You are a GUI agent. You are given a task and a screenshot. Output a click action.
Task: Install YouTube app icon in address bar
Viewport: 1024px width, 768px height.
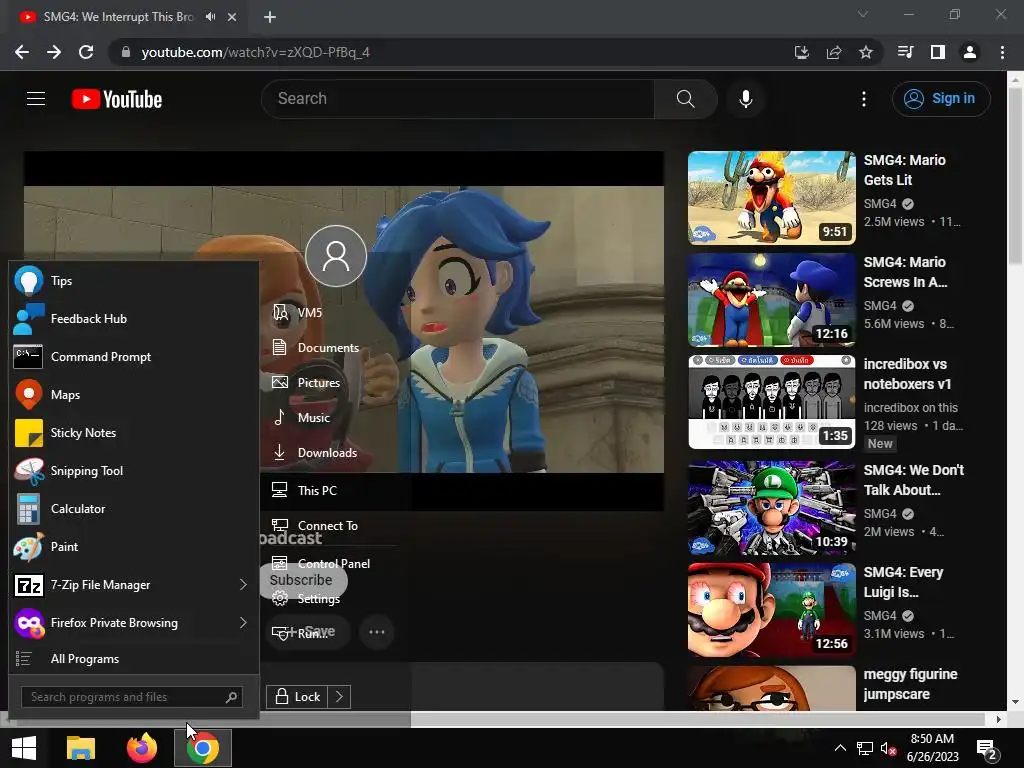point(801,52)
